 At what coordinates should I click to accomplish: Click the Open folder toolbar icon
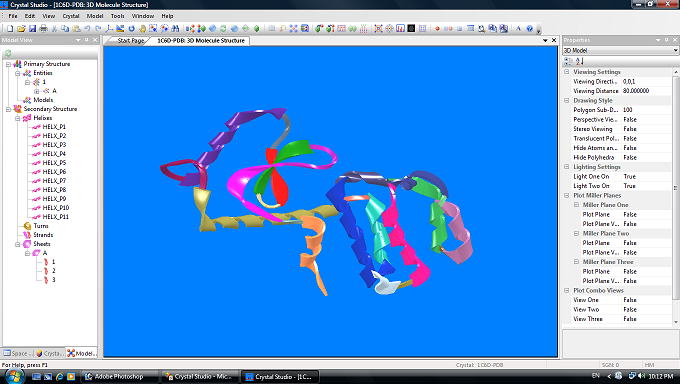[x=21, y=29]
